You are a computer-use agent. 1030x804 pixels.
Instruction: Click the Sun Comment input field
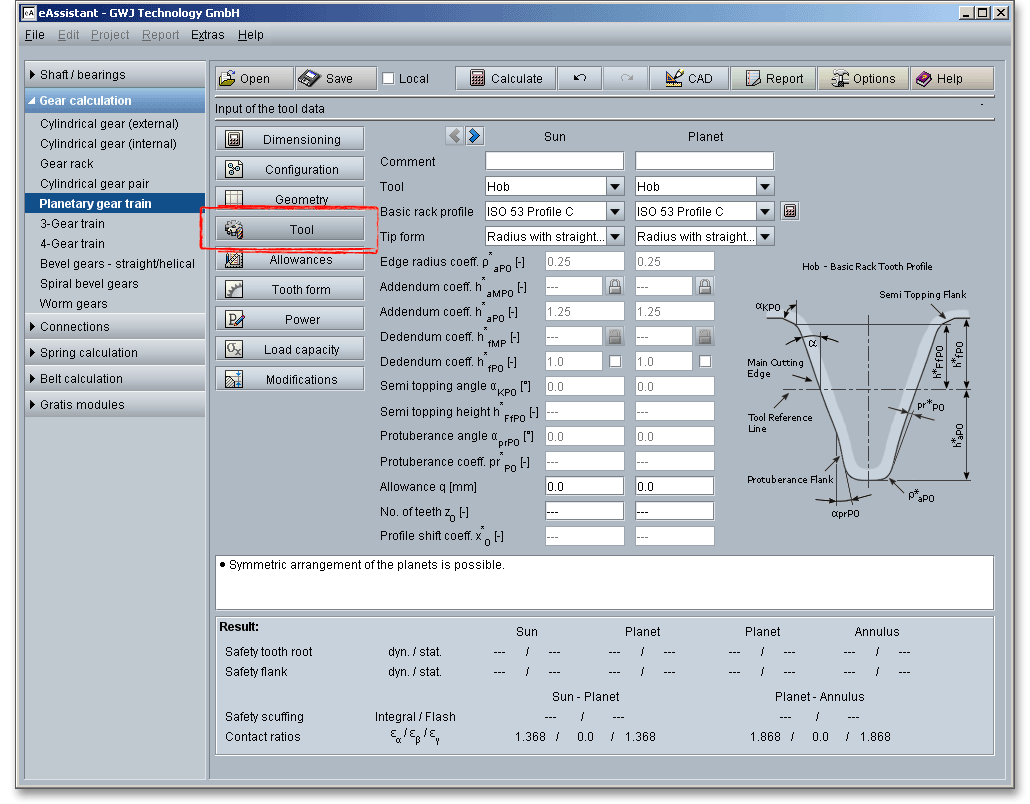click(x=554, y=162)
